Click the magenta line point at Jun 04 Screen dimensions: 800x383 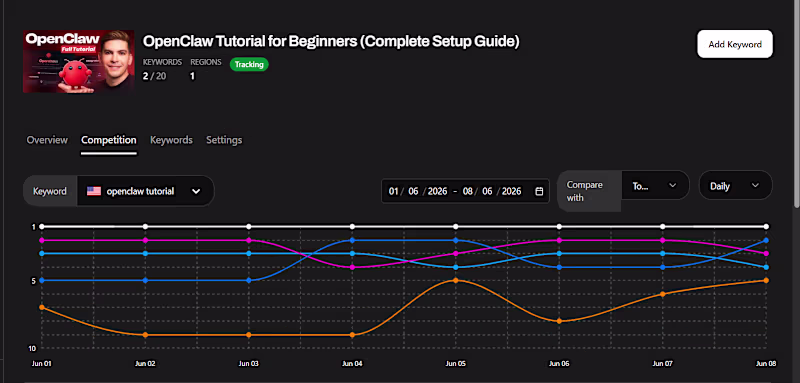point(353,267)
